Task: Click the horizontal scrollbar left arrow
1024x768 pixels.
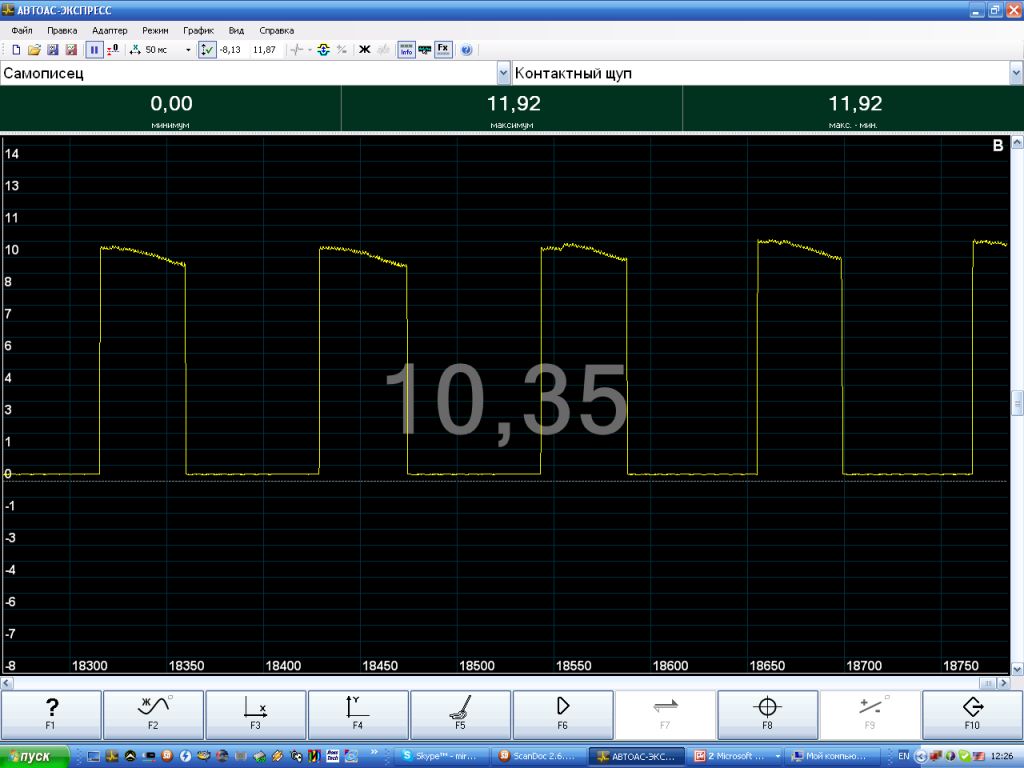Action: tap(7, 683)
